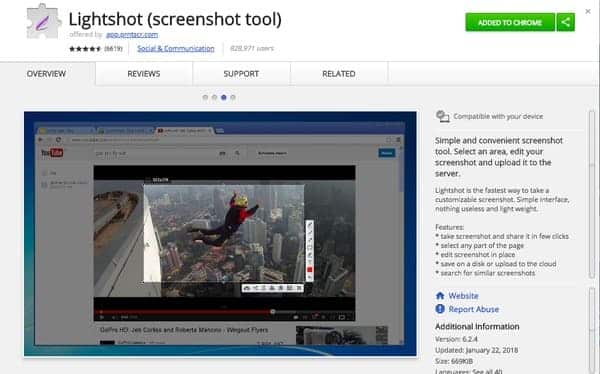600x374 pixels.
Task: Select the third carousel dot
Action: [x=223, y=97]
